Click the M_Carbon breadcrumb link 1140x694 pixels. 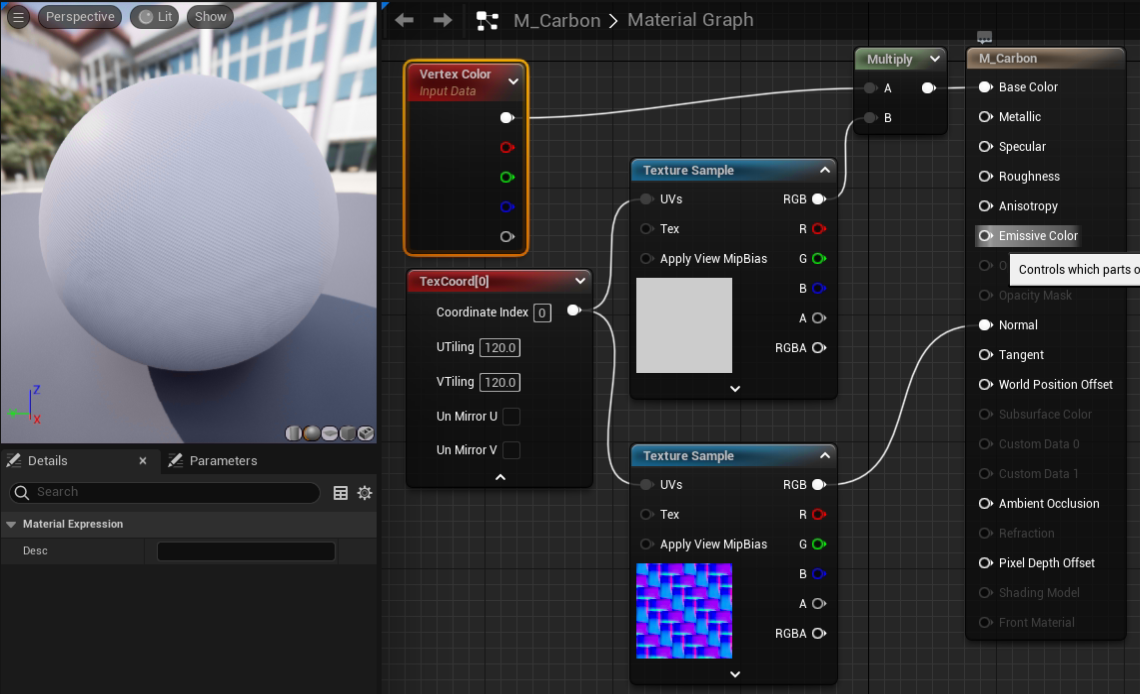pyautogui.click(x=557, y=19)
